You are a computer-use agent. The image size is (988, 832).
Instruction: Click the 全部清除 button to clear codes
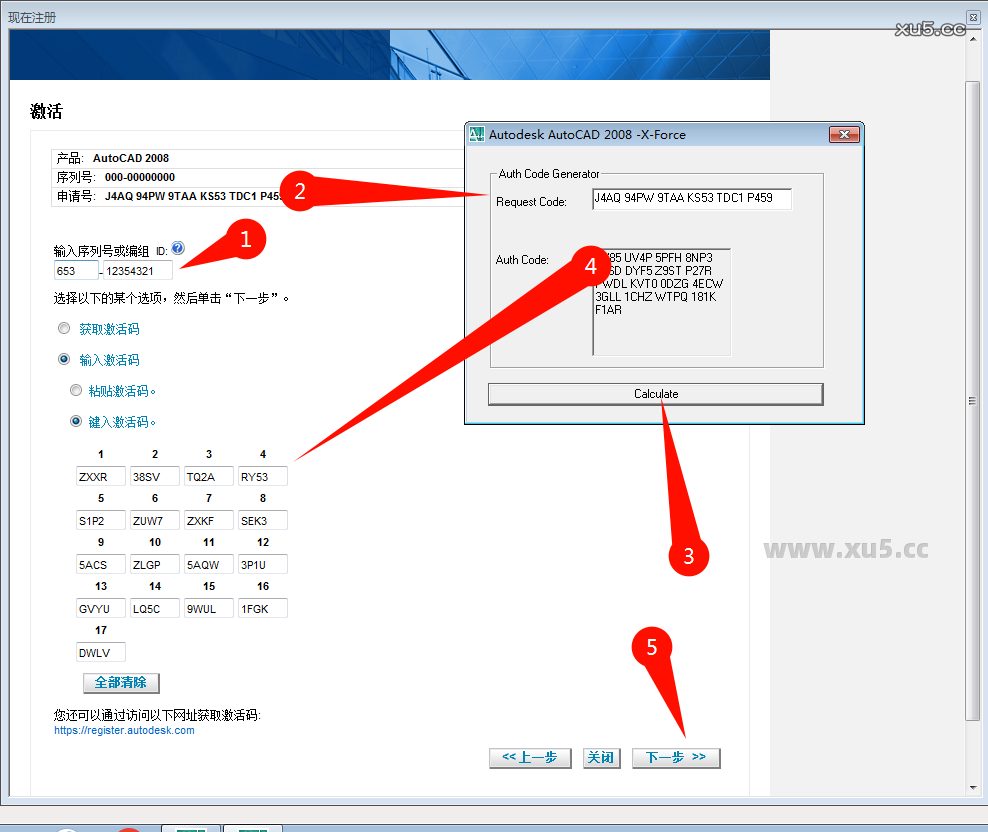click(x=120, y=683)
